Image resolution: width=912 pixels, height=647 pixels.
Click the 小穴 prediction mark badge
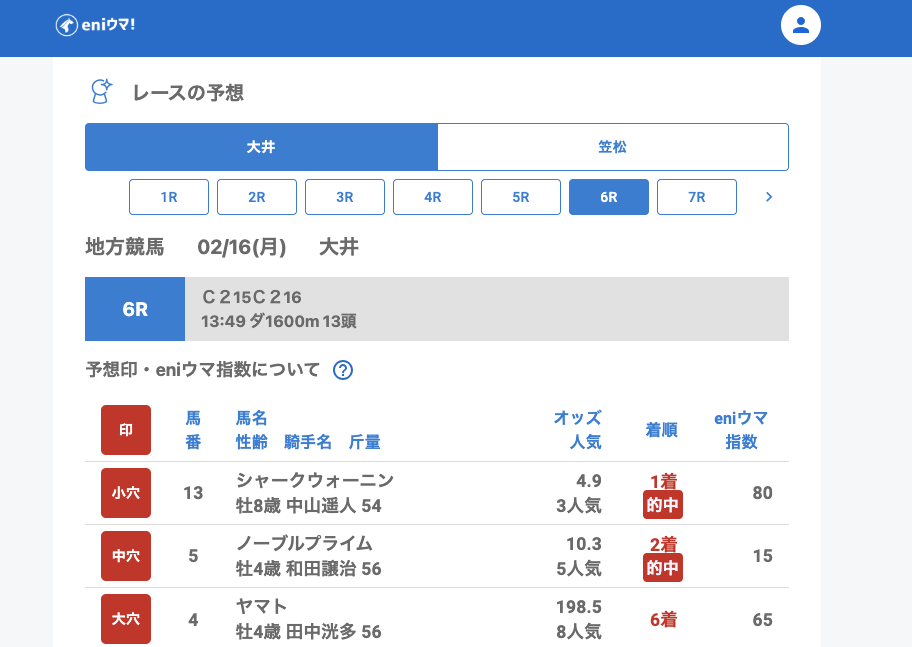(126, 493)
